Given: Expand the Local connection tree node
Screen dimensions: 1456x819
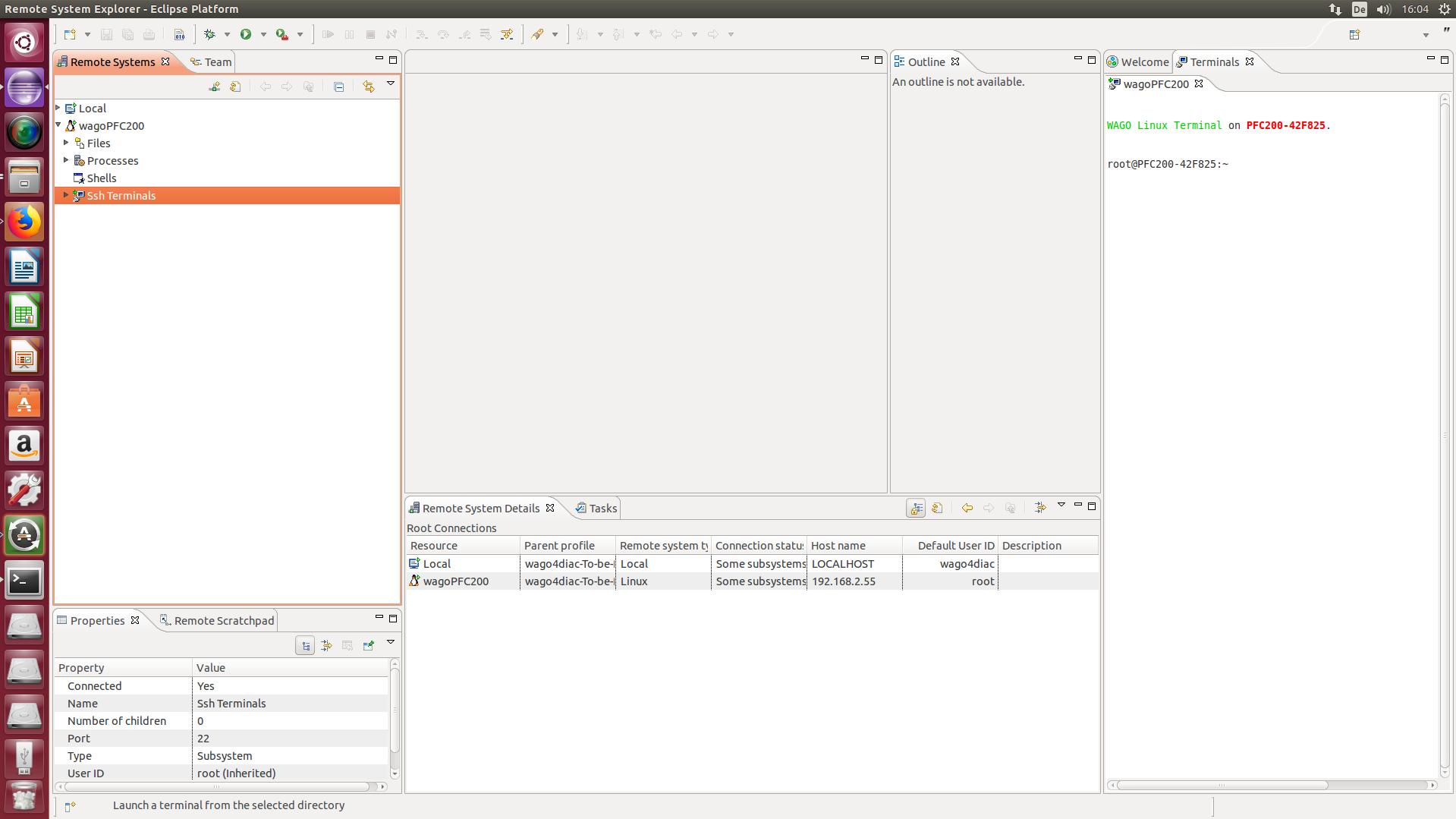Looking at the screenshot, I should coord(58,108).
